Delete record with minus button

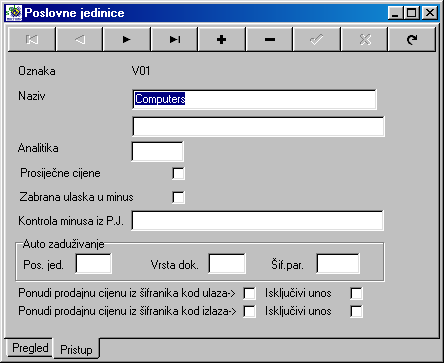point(269,40)
